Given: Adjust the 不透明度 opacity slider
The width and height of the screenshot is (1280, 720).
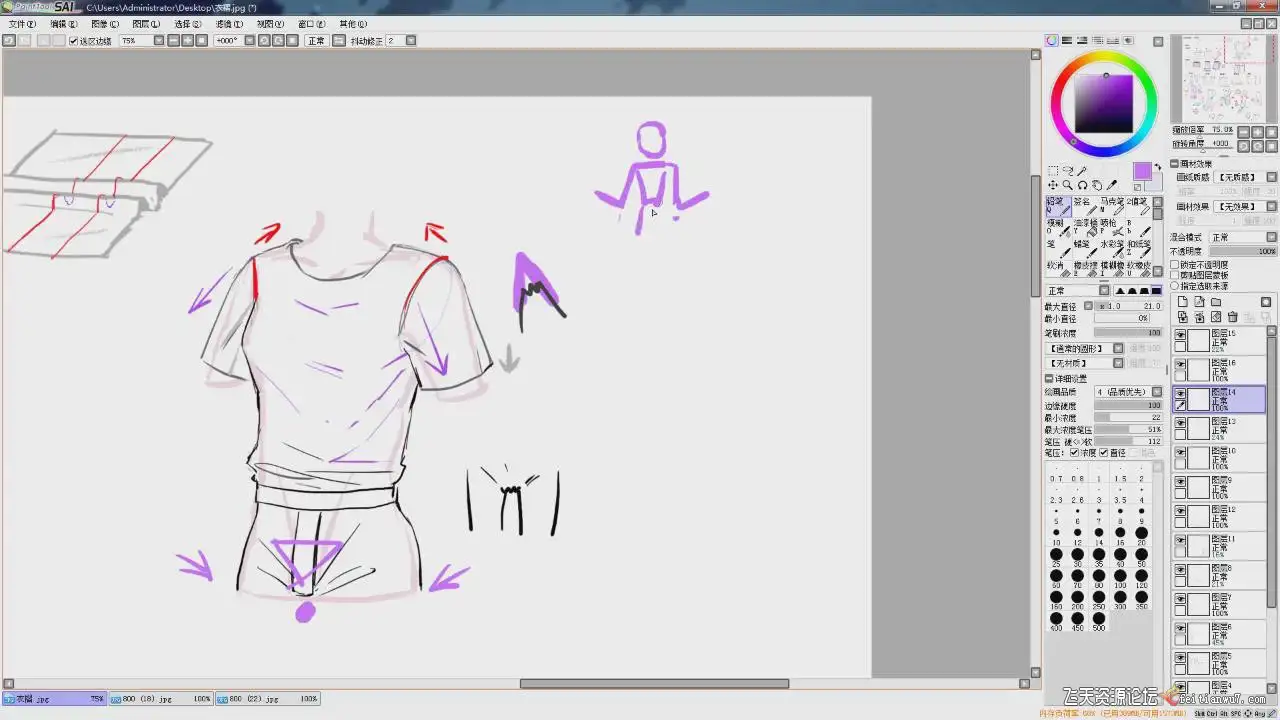Looking at the screenshot, I should [1242, 251].
